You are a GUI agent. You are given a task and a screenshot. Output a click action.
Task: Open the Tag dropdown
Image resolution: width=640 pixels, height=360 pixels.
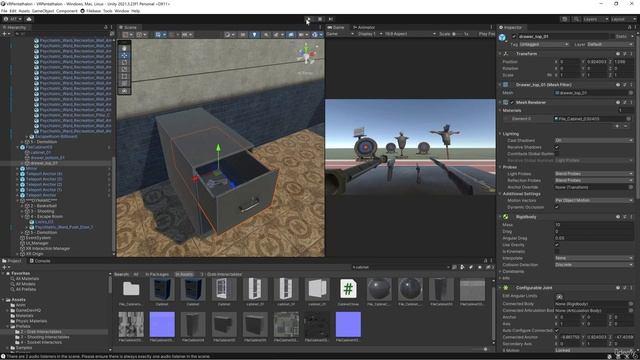[x=544, y=44]
